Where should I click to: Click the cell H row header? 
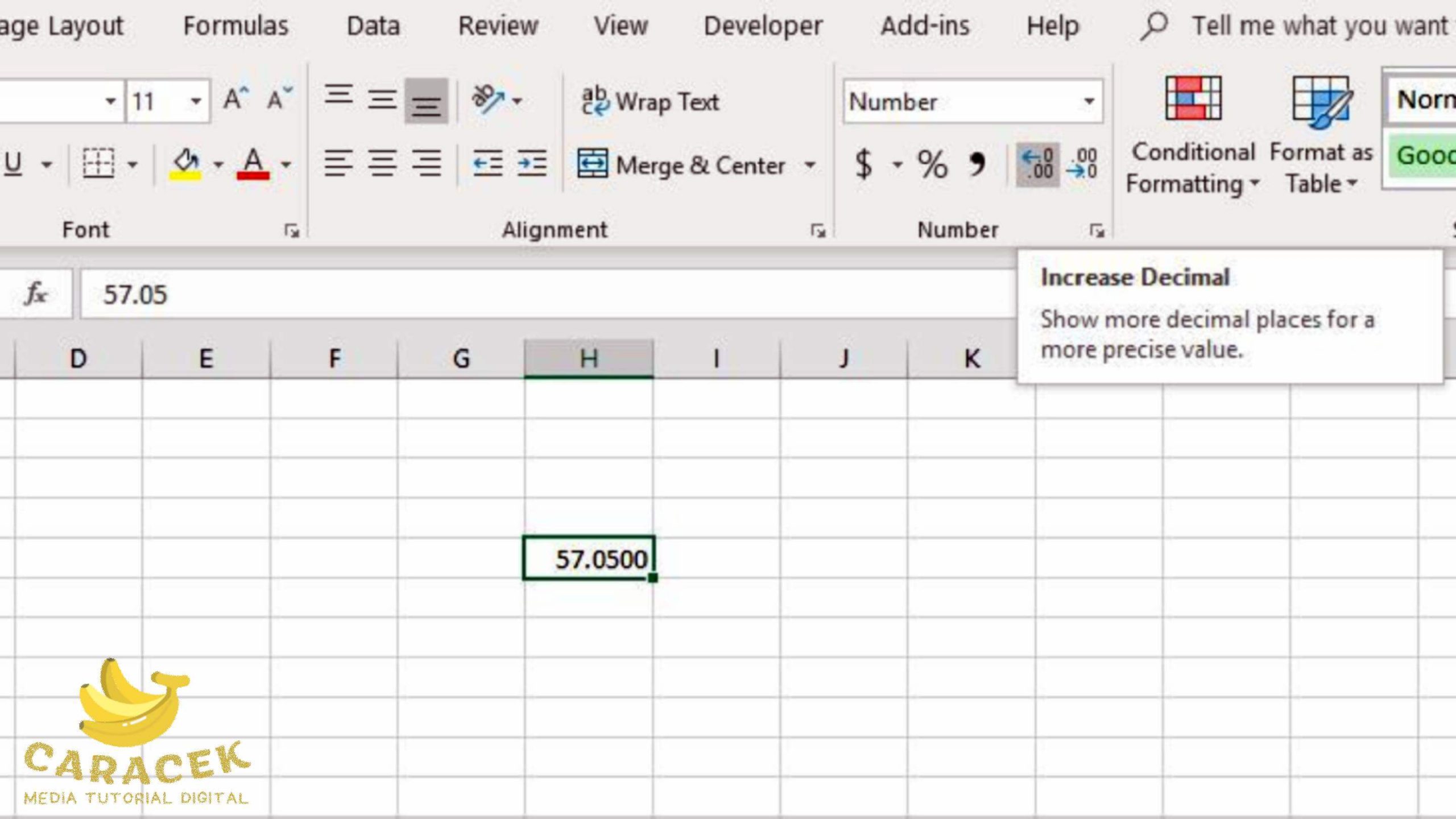pos(587,358)
